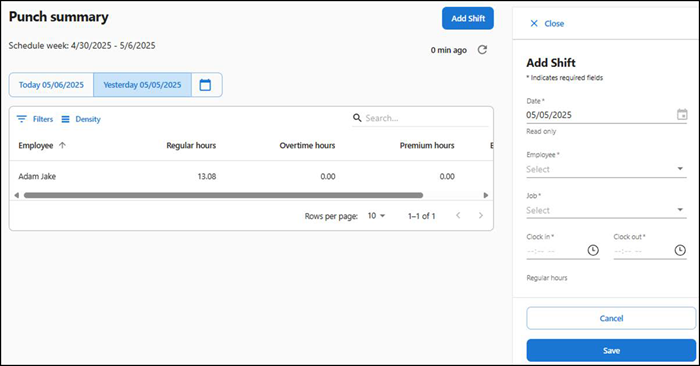The height and width of the screenshot is (366, 700).
Task: Go to previous page chevron in pagination
Action: coord(458,216)
